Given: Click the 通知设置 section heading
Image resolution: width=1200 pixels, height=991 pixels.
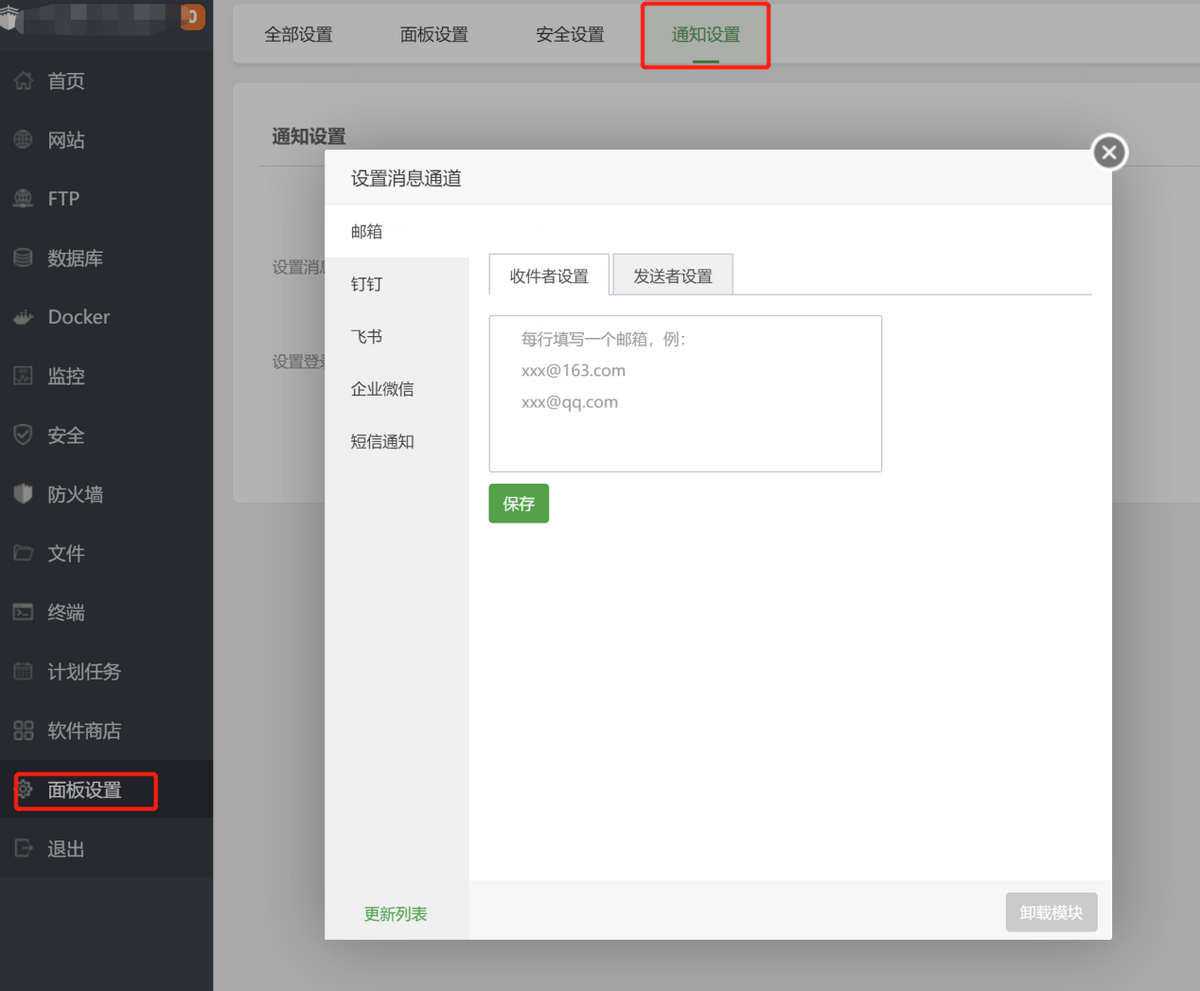Looking at the screenshot, I should click(x=309, y=137).
